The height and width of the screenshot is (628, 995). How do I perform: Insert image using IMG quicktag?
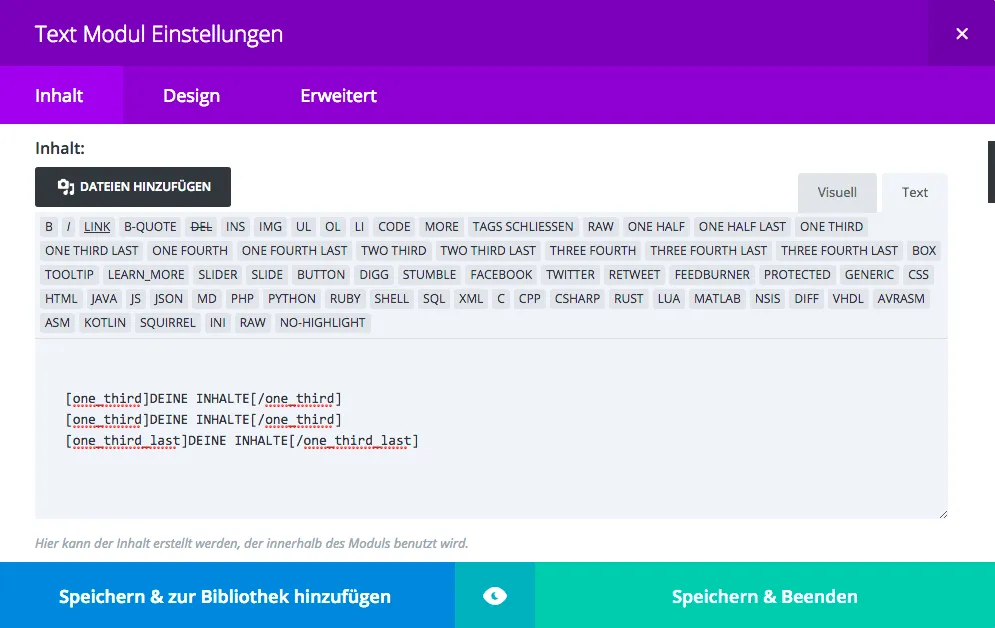(269, 227)
